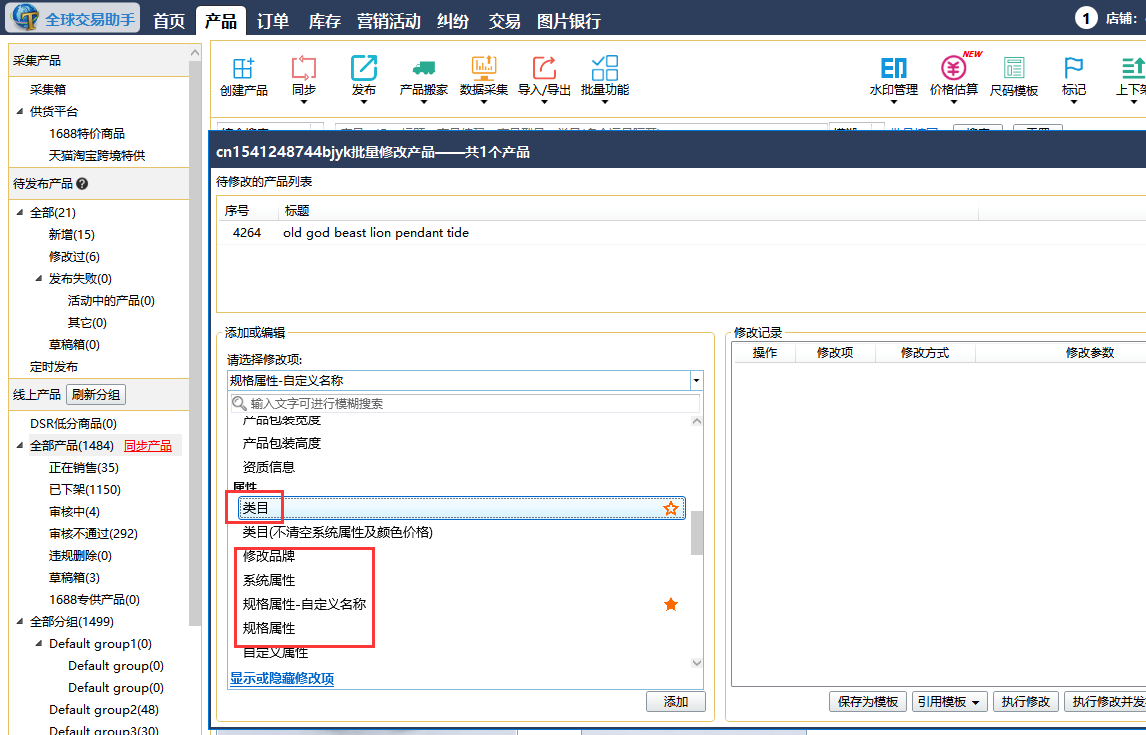
Task: Open the 交易 tab
Action: [x=504, y=21]
